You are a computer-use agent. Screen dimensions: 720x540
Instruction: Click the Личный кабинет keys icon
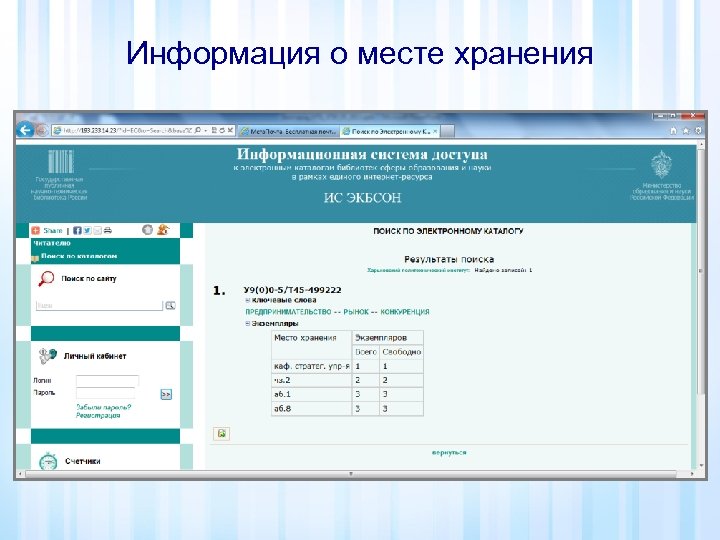click(x=47, y=356)
